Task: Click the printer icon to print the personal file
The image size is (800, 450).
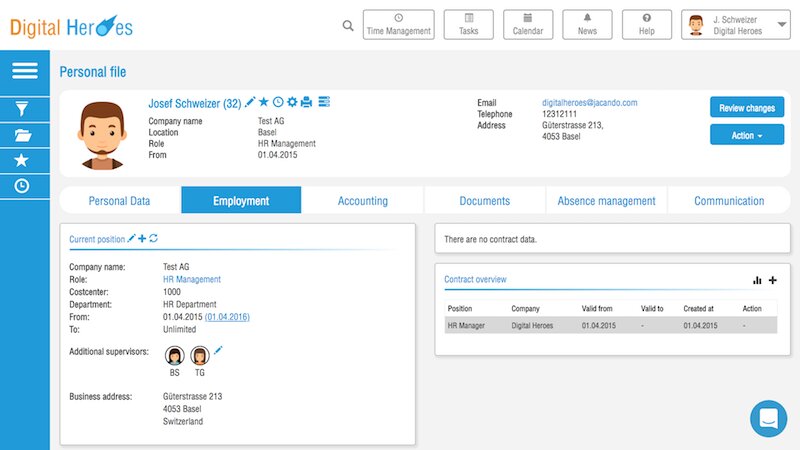Action: [307, 102]
